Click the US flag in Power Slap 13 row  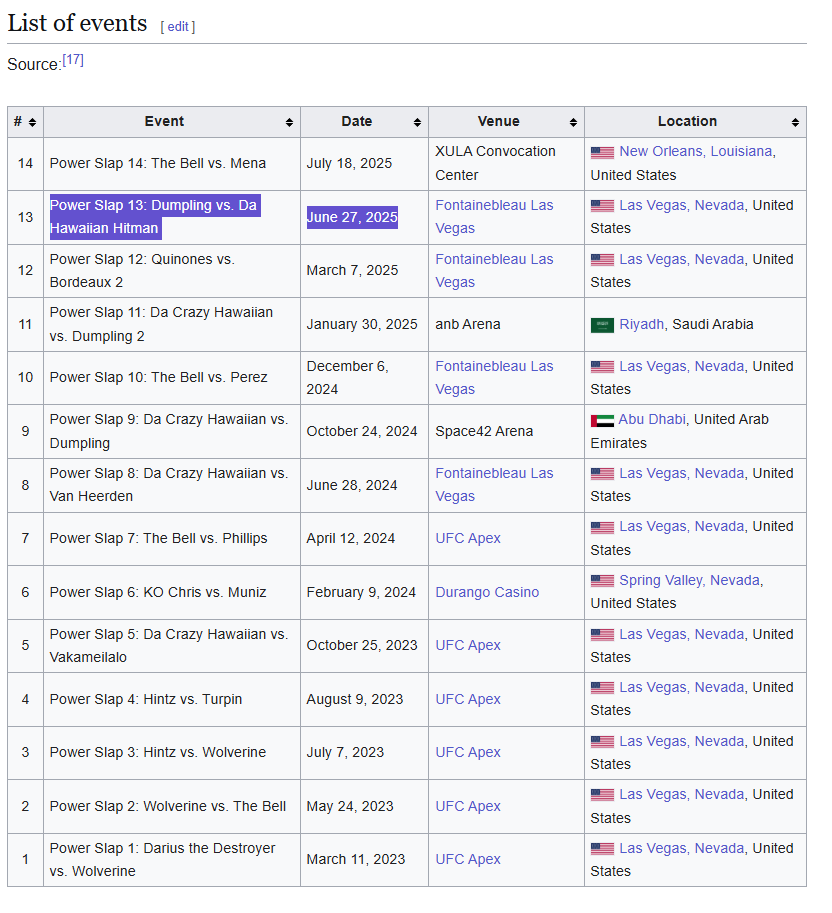[x=602, y=206]
